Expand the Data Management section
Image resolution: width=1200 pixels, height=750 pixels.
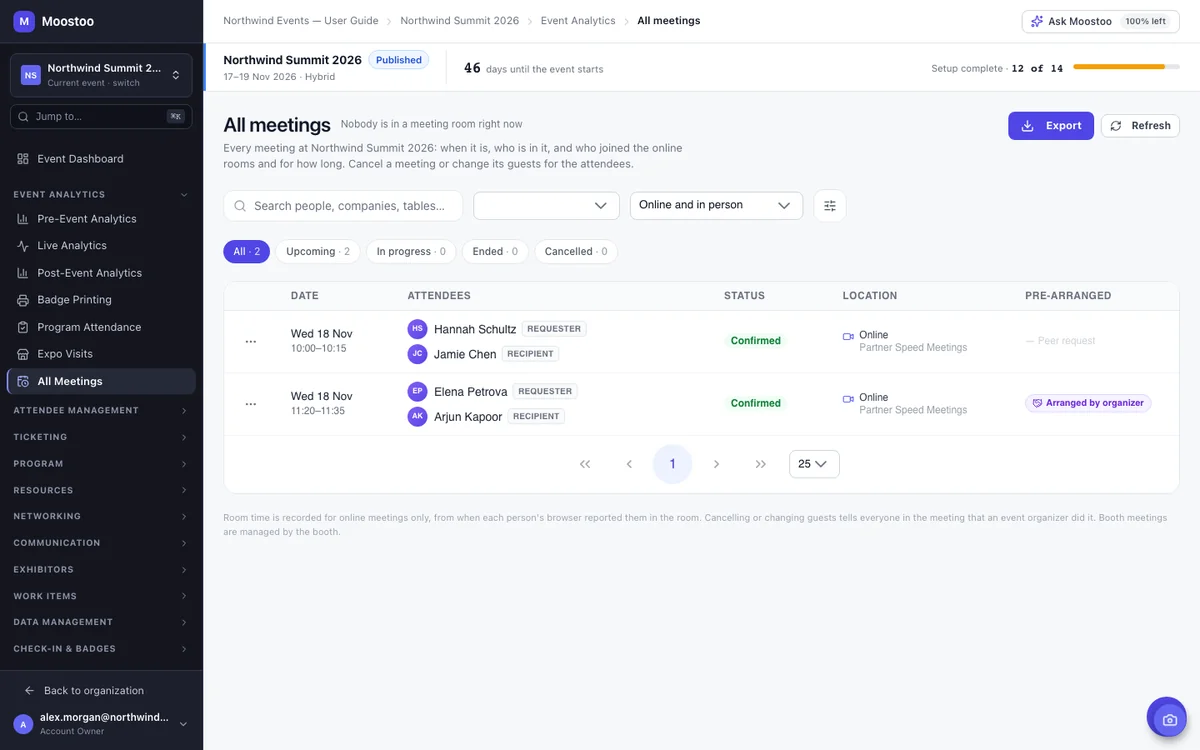point(101,622)
